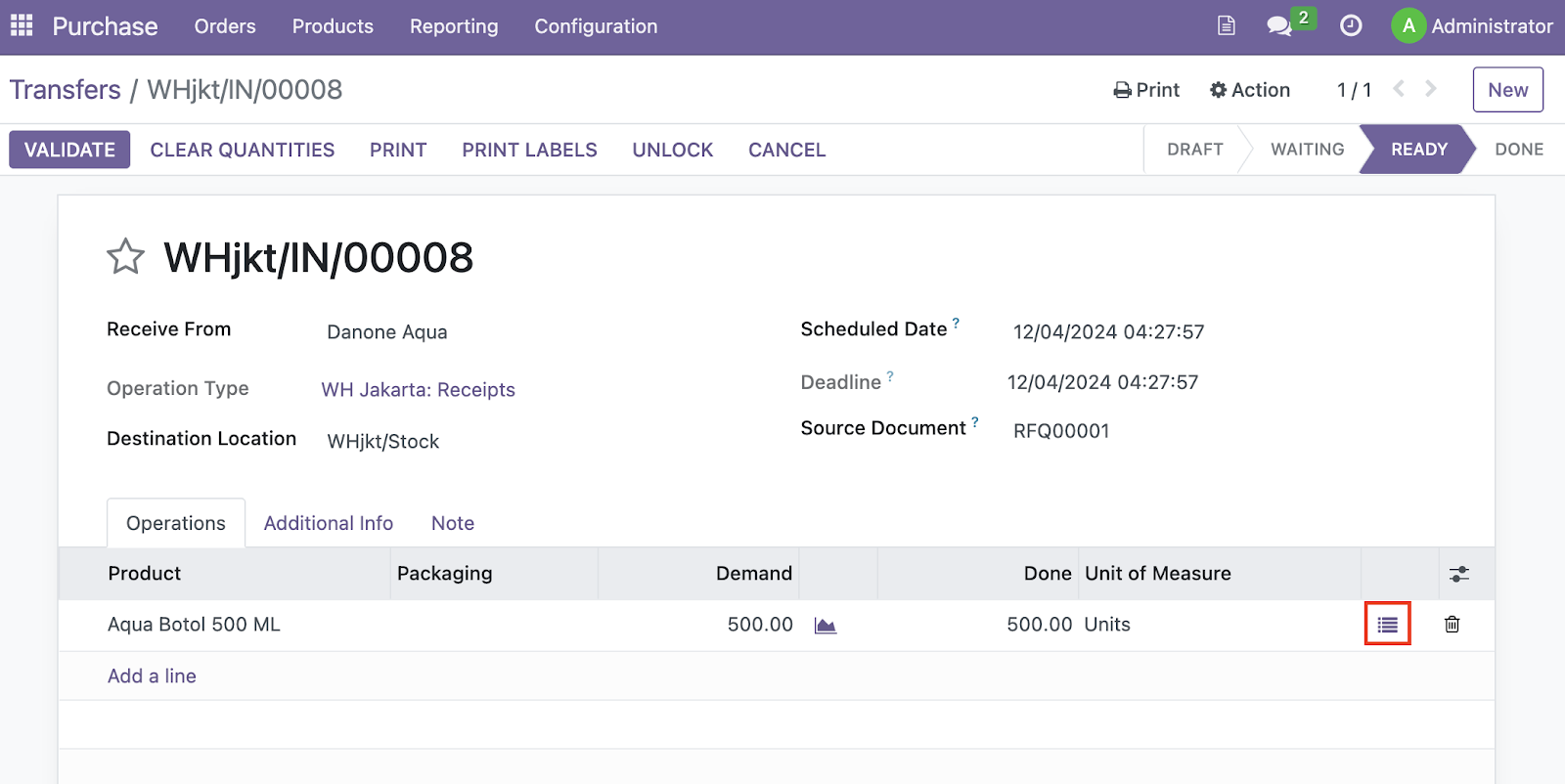Click Add a line link

(x=152, y=676)
